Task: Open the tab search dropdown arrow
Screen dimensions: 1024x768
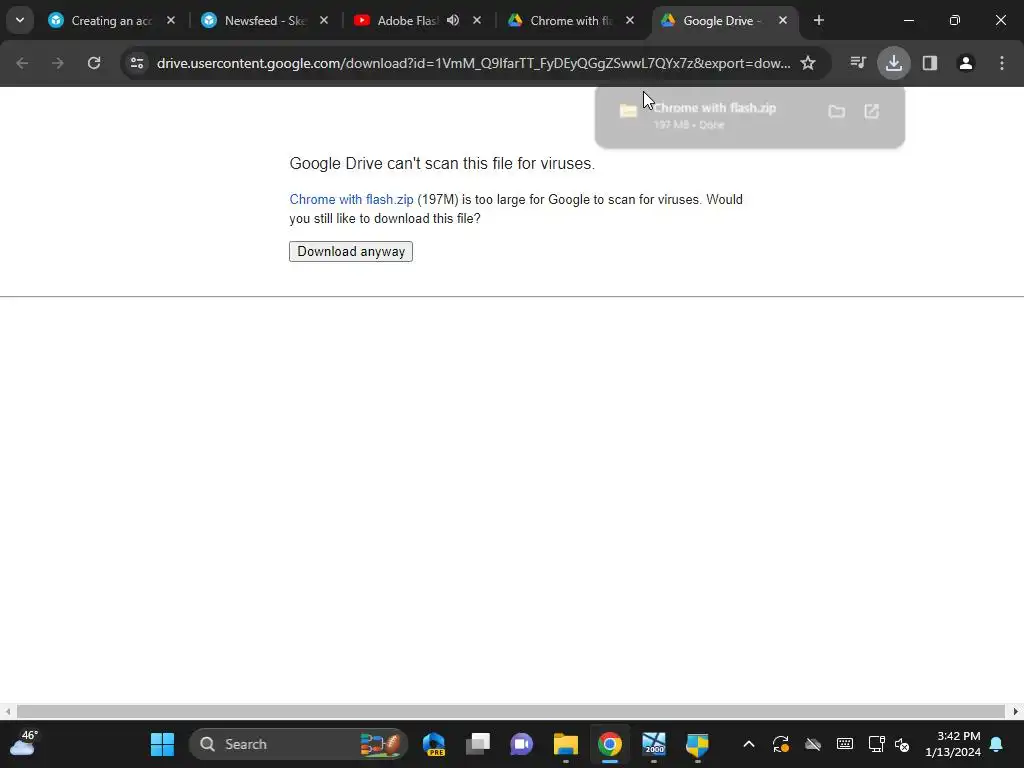Action: (20, 20)
